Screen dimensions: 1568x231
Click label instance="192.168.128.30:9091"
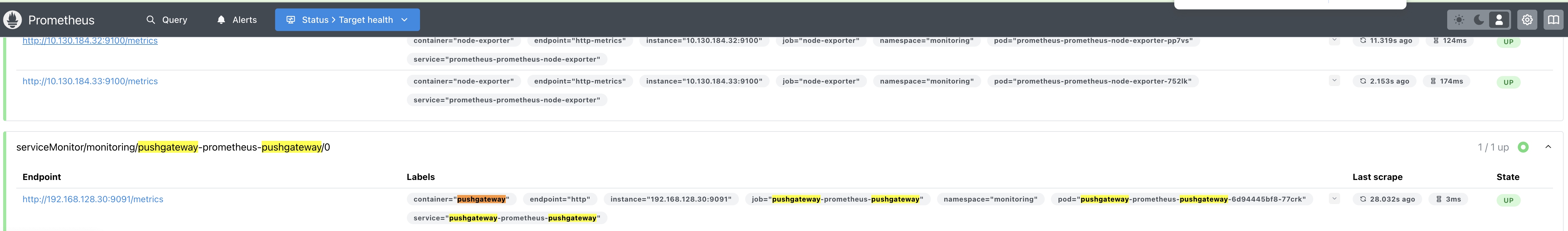coord(671,199)
